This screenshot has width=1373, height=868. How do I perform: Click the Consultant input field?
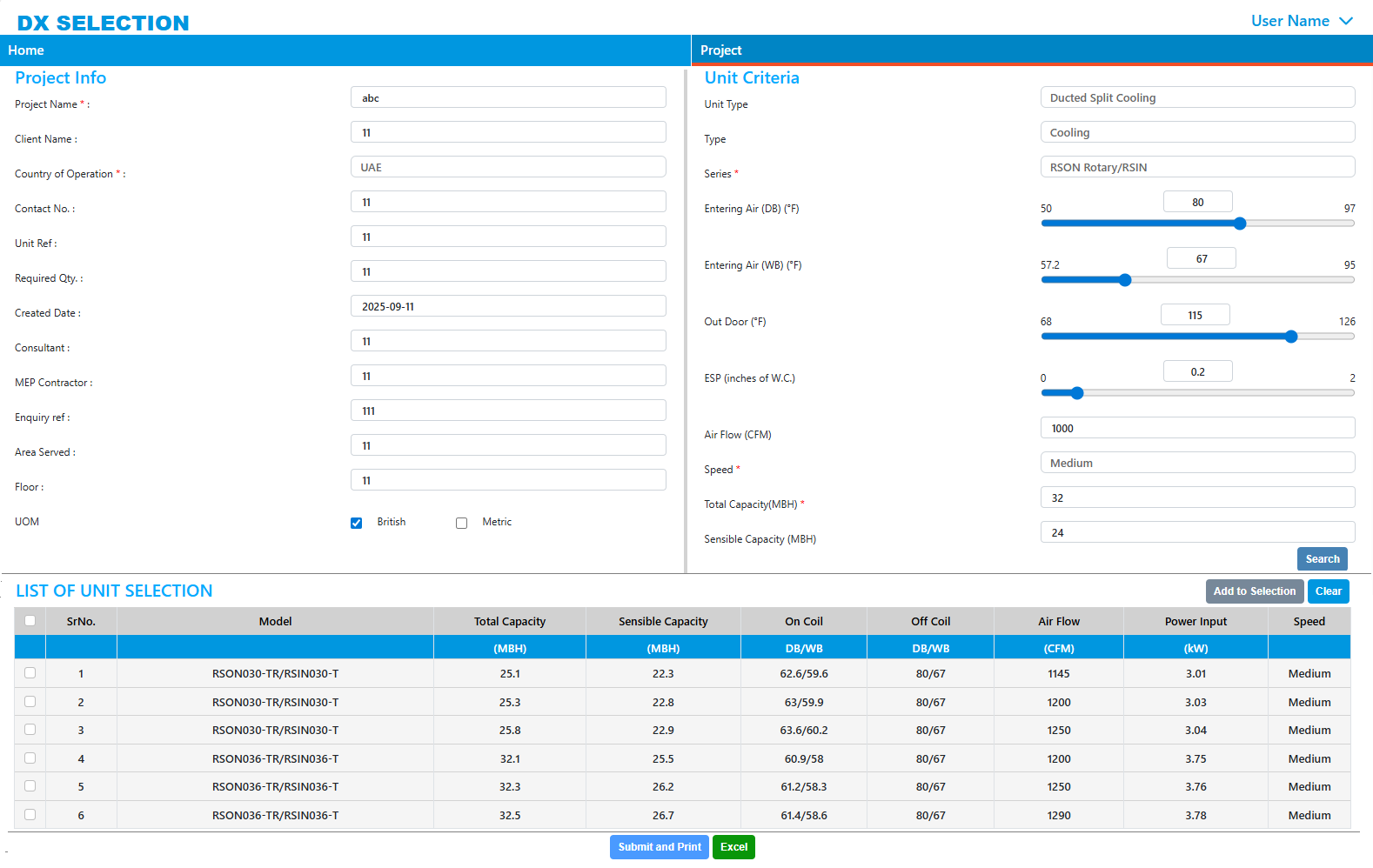pos(508,341)
